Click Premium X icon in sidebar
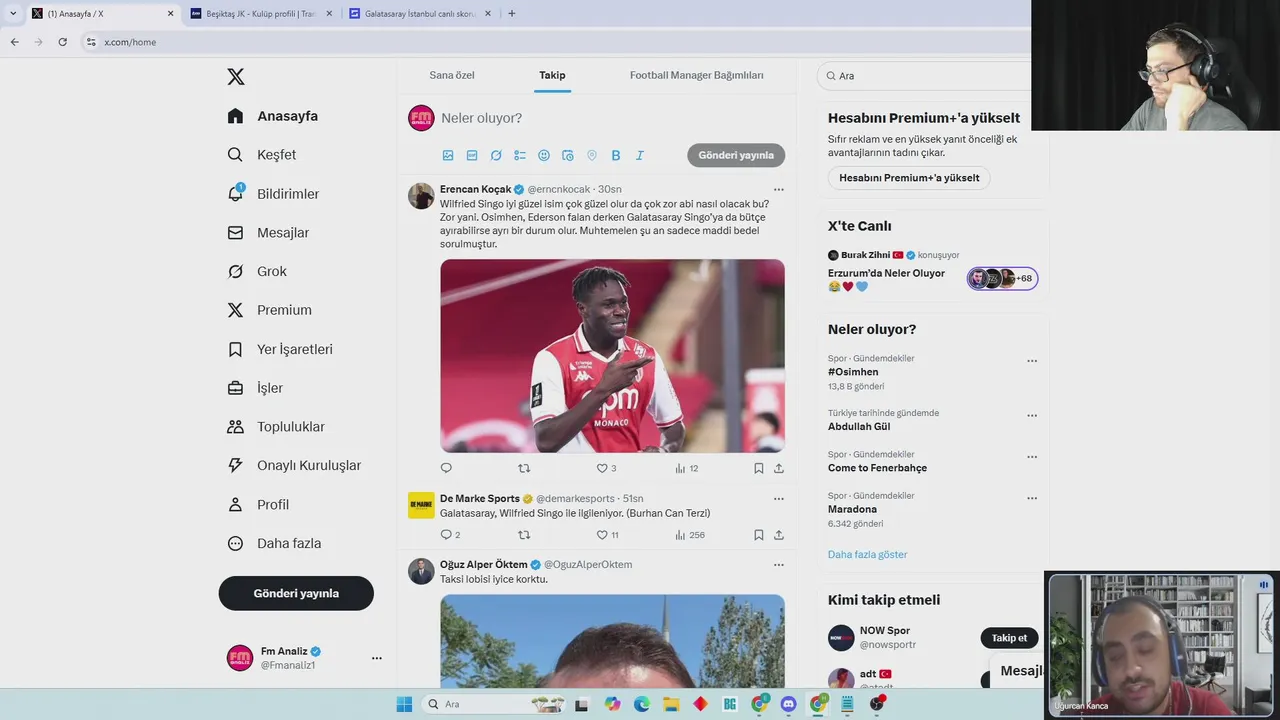 (235, 310)
